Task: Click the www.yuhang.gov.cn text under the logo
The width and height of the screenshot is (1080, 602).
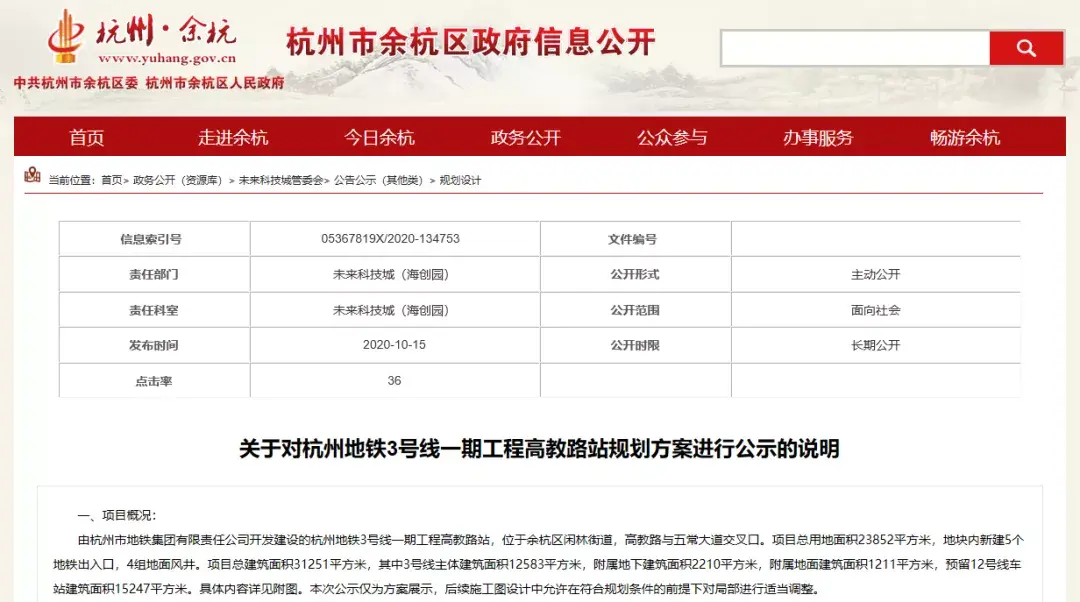Action: click(x=160, y=59)
